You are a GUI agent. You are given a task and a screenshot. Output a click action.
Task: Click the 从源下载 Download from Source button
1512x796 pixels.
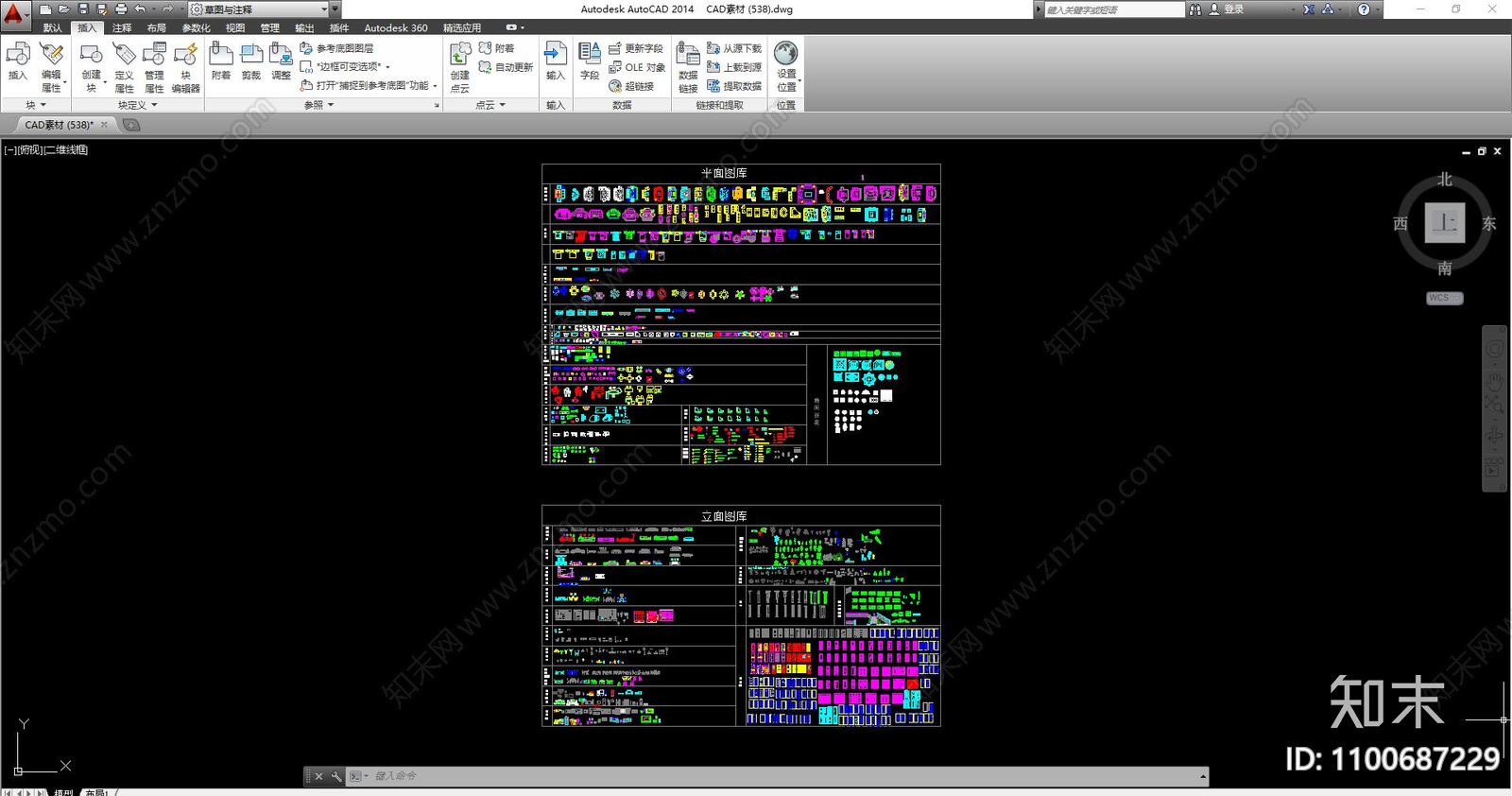coord(734,48)
